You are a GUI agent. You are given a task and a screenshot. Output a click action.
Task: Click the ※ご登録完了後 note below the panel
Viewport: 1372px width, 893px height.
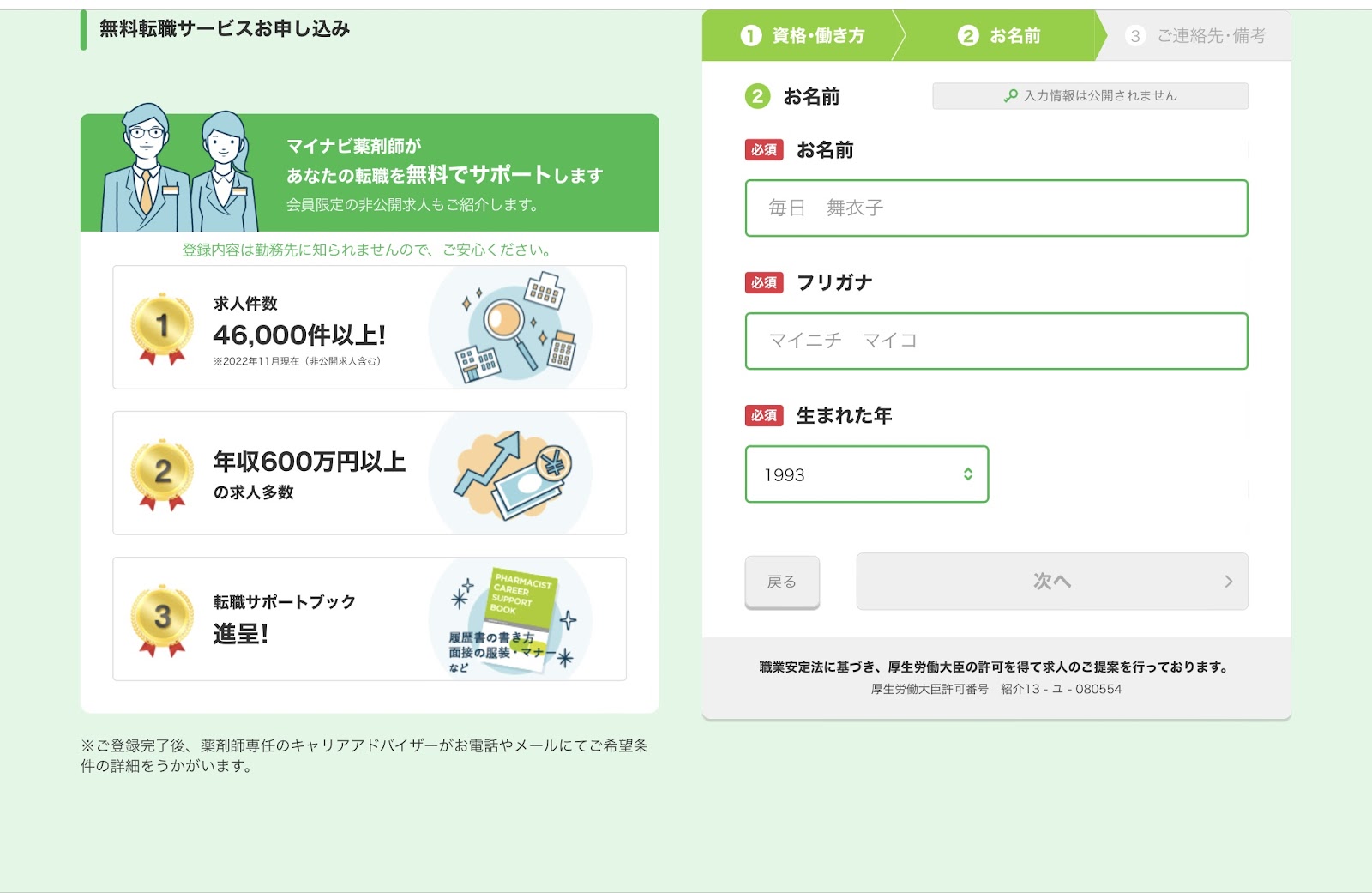pos(364,756)
